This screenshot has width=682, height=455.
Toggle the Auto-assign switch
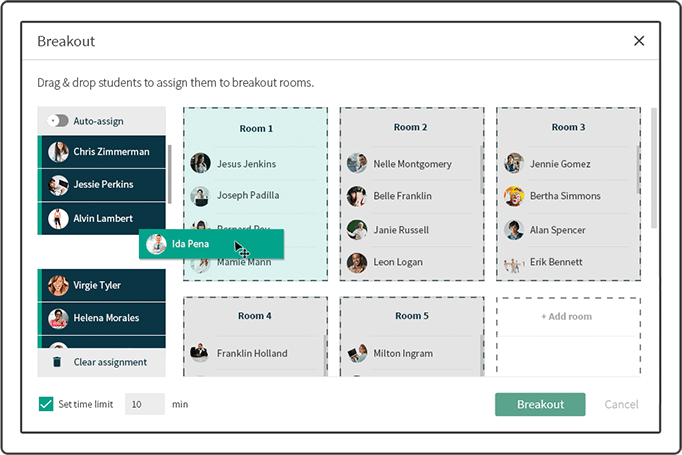point(58,120)
